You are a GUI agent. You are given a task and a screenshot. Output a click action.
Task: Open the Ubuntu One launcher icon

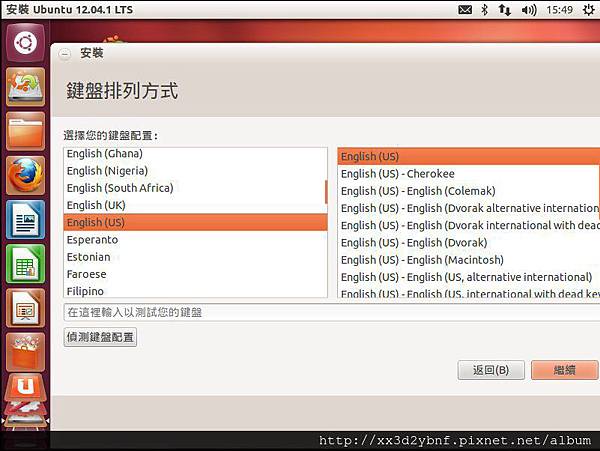(26, 387)
